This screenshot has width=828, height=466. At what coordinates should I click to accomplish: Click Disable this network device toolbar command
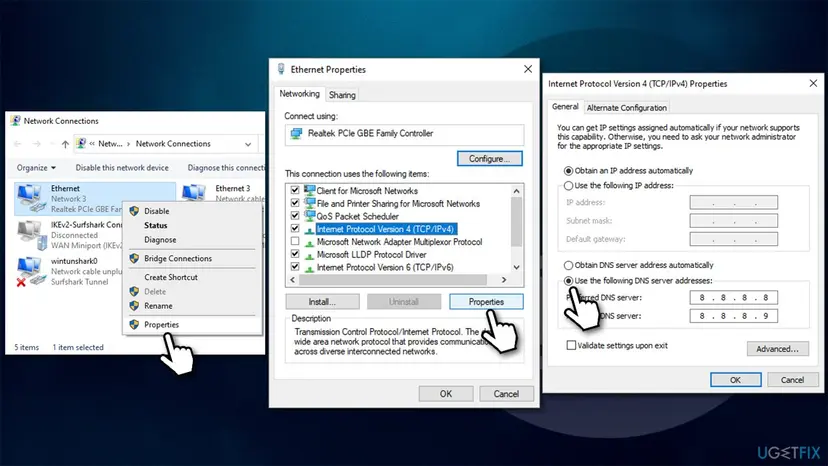pyautogui.click(x=122, y=167)
